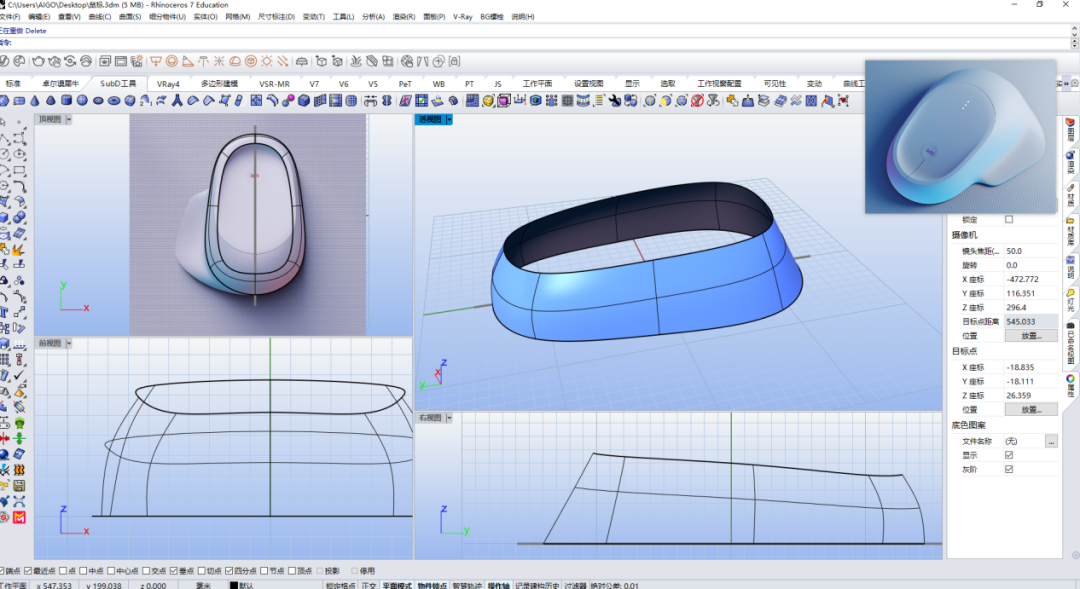Toggle the 中点 osnap checkbox
Screen dimensions: 1080x589
click(x=83, y=570)
